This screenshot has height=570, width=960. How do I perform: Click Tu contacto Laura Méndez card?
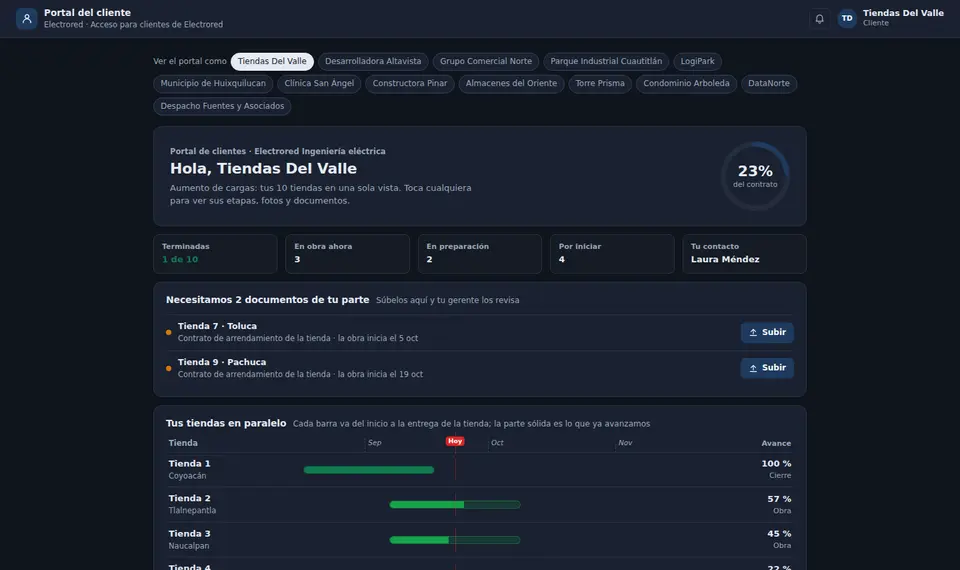[x=744, y=253]
